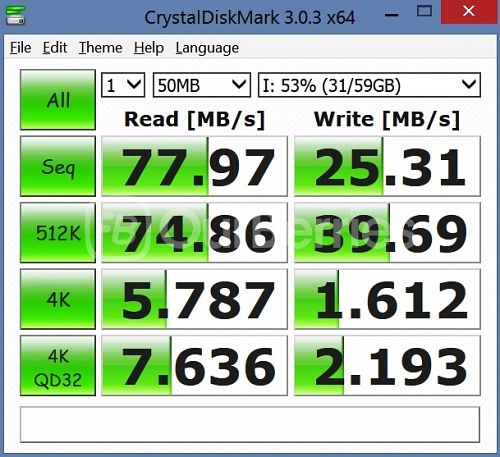Run all benchmarks with the All button
This screenshot has height=457, width=500.
pos(58,99)
